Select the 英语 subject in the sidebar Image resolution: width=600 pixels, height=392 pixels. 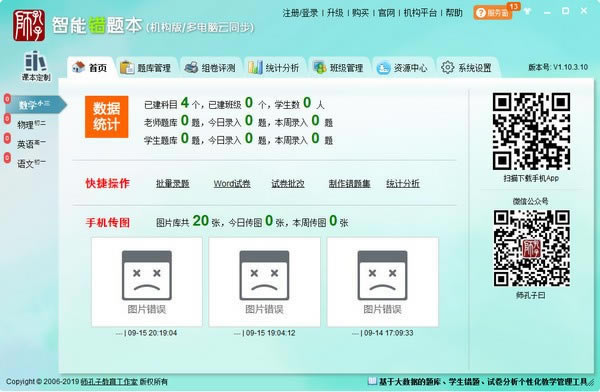coord(31,144)
